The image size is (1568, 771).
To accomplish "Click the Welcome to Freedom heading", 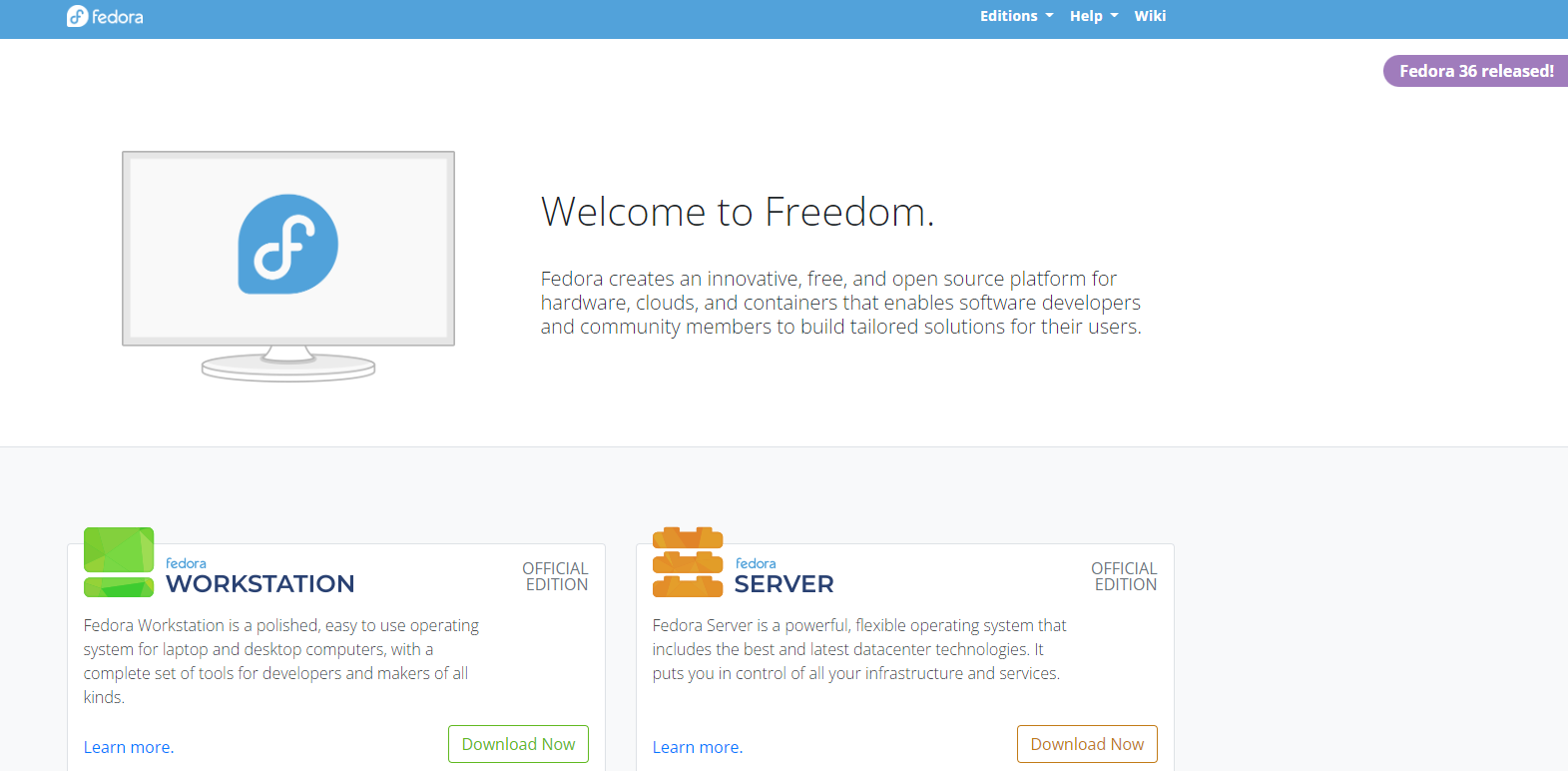I will point(737,212).
